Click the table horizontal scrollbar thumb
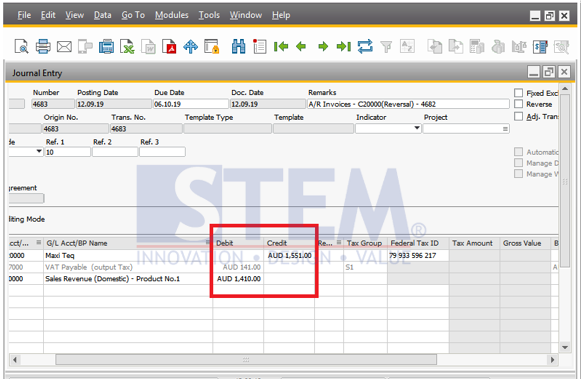Image resolution: width=581 pixels, height=379 pixels. pos(246,359)
